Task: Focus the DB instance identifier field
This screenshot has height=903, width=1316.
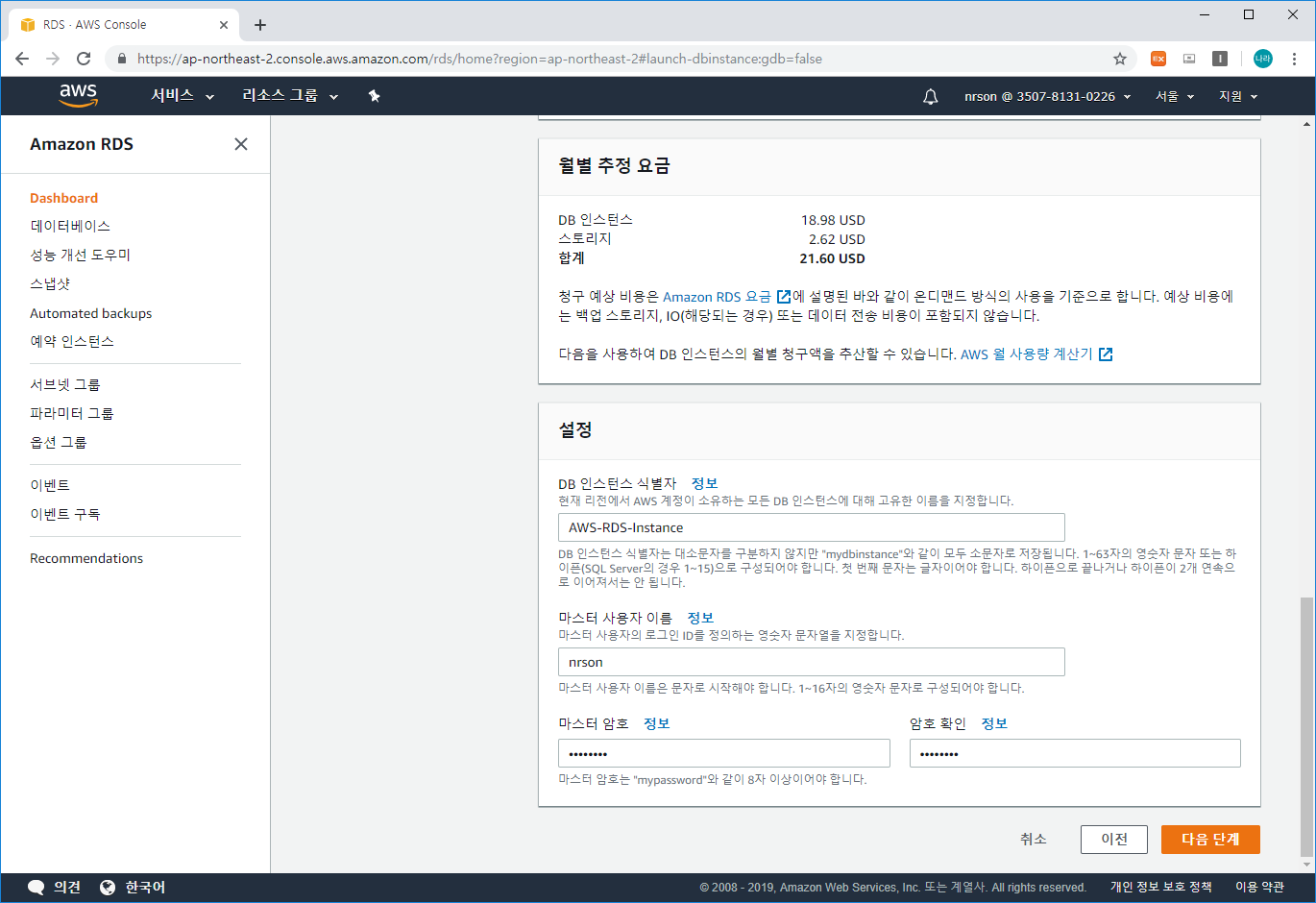Action: [812, 527]
